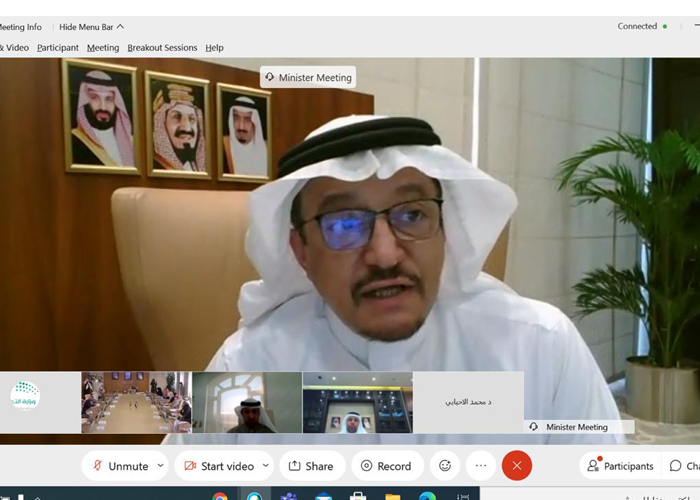Select the conference room video thumbnail
This screenshot has height=500, width=700.
click(x=136, y=402)
